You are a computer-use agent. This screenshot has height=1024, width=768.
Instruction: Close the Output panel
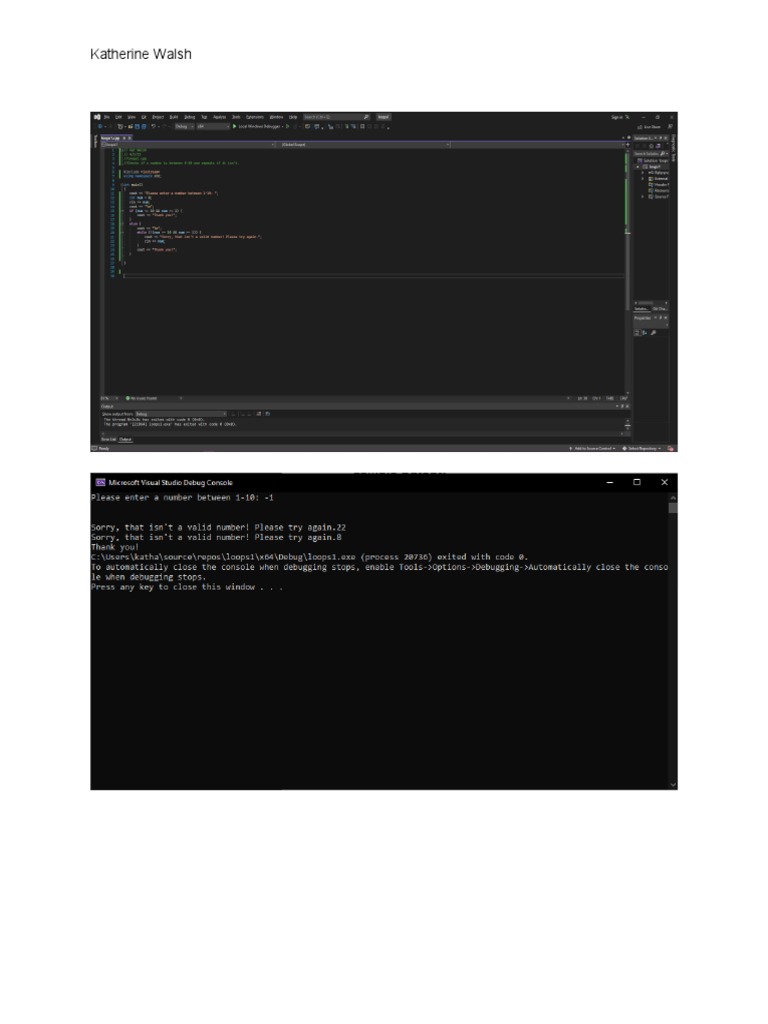click(627, 406)
